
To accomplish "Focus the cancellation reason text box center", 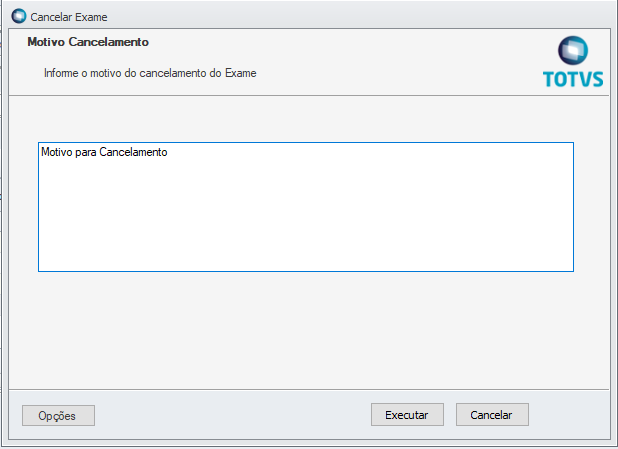I will tap(306, 207).
